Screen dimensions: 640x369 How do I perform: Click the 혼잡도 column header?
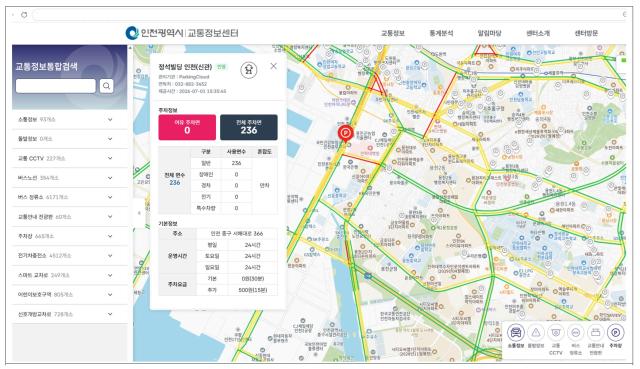point(264,151)
